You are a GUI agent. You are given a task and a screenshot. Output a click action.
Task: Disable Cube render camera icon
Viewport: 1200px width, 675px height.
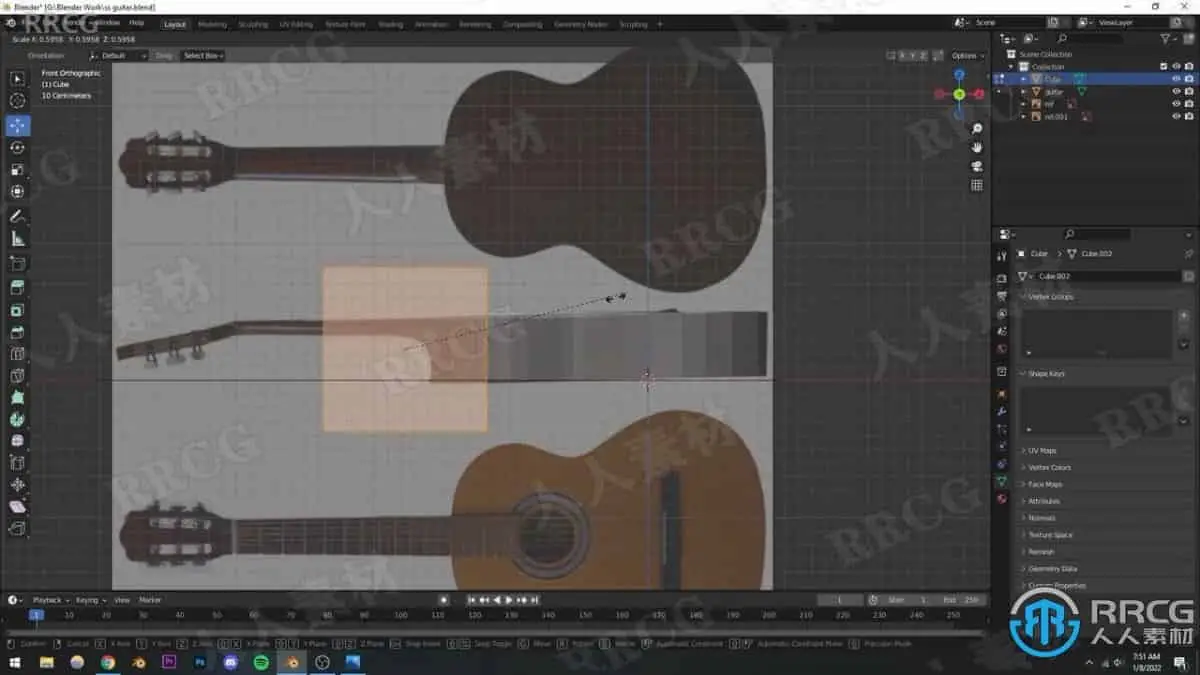1188,79
